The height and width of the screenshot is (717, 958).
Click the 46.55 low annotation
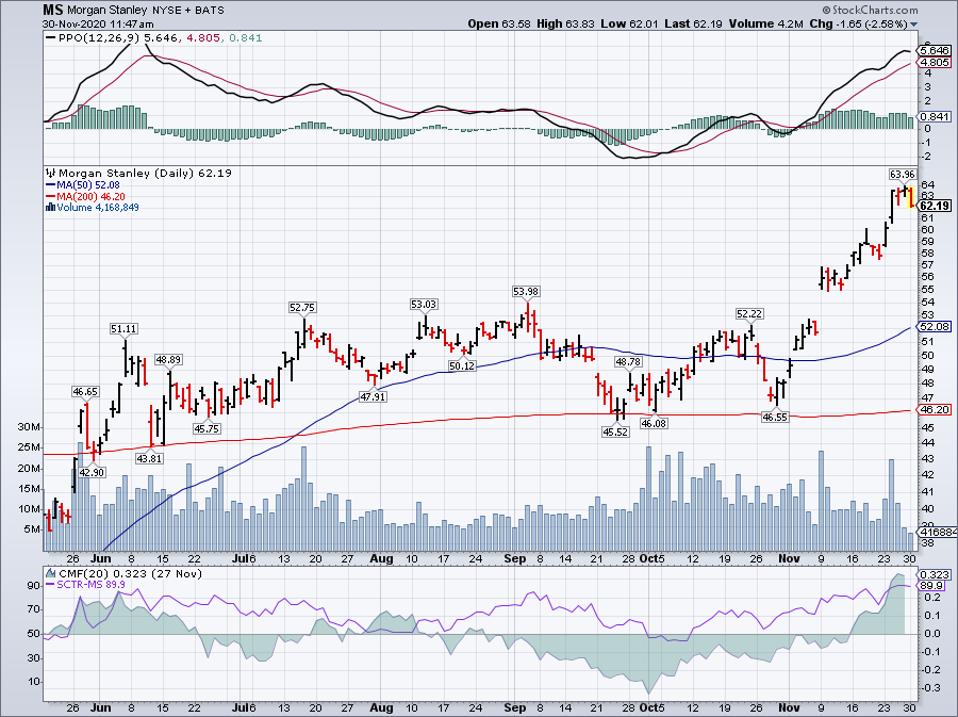pos(775,417)
